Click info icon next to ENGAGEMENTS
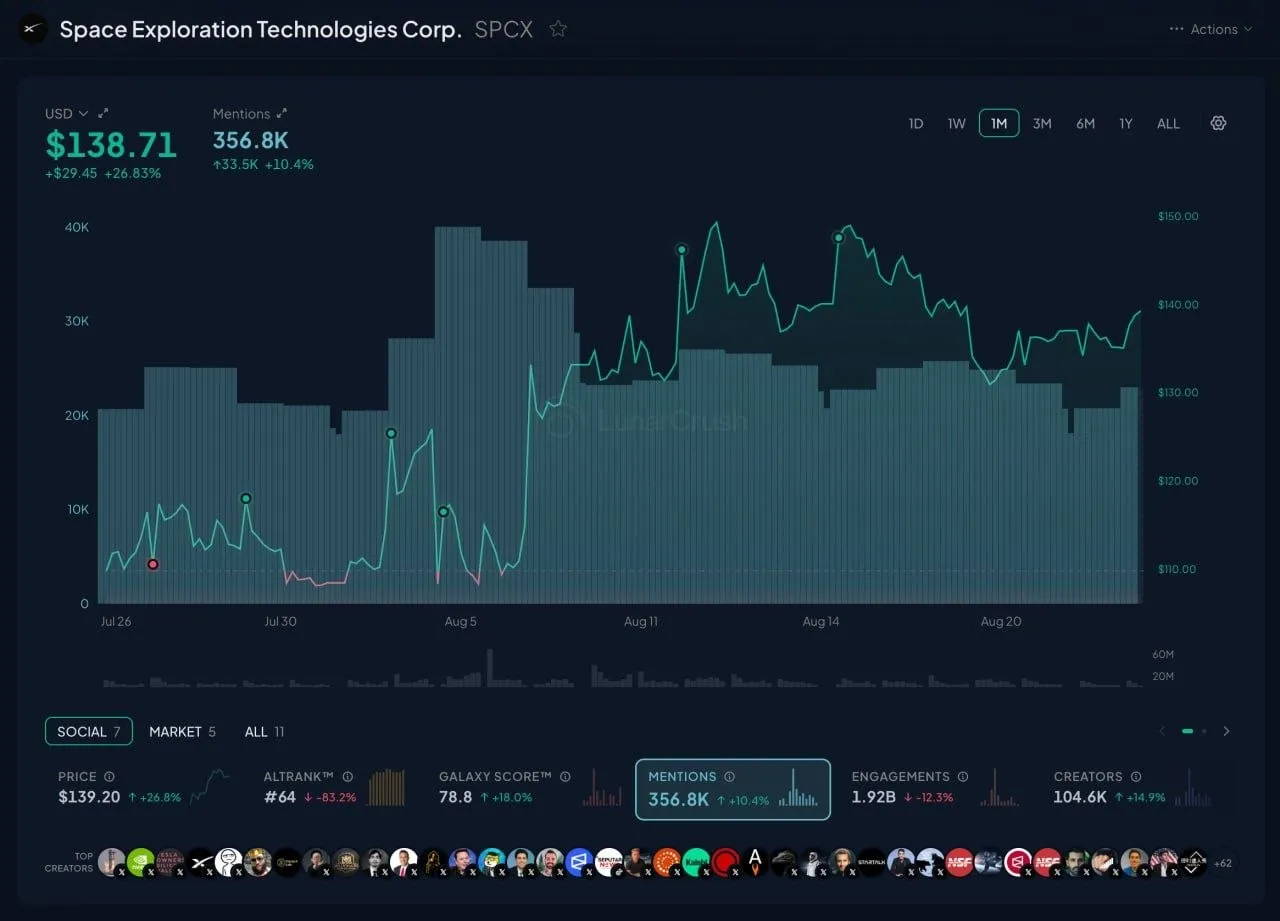Viewport: 1280px width, 921px height. pos(963,776)
